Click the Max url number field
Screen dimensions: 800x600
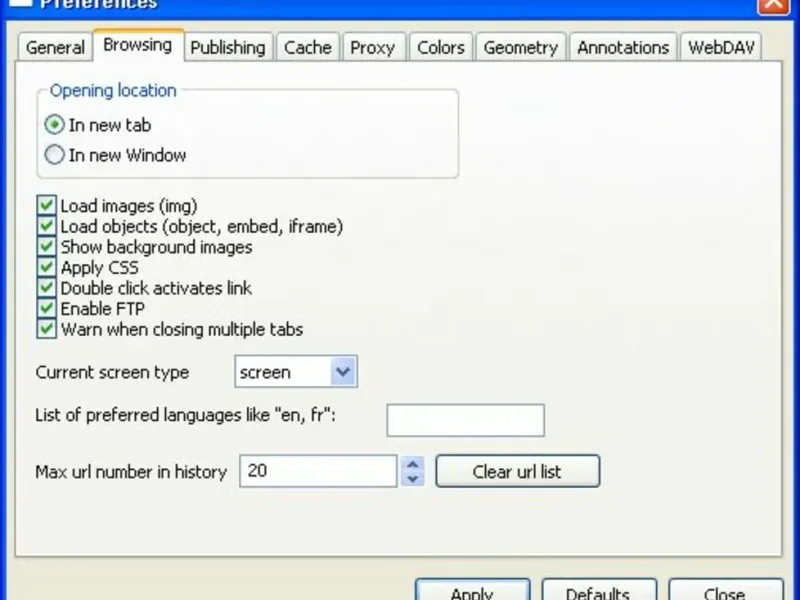pos(318,471)
